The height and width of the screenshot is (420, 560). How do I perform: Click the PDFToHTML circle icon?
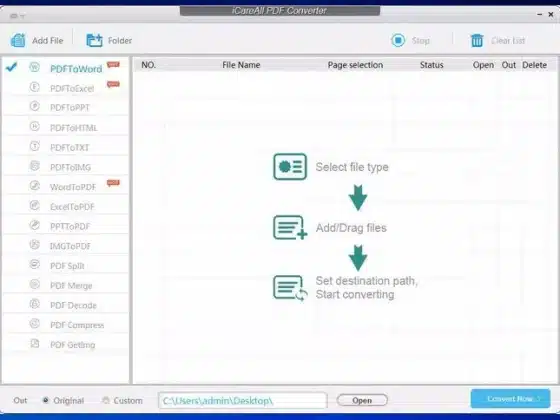point(35,126)
